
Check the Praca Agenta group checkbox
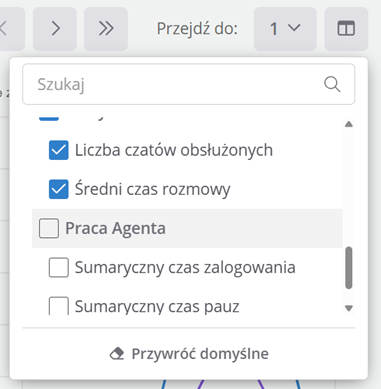click(x=49, y=228)
